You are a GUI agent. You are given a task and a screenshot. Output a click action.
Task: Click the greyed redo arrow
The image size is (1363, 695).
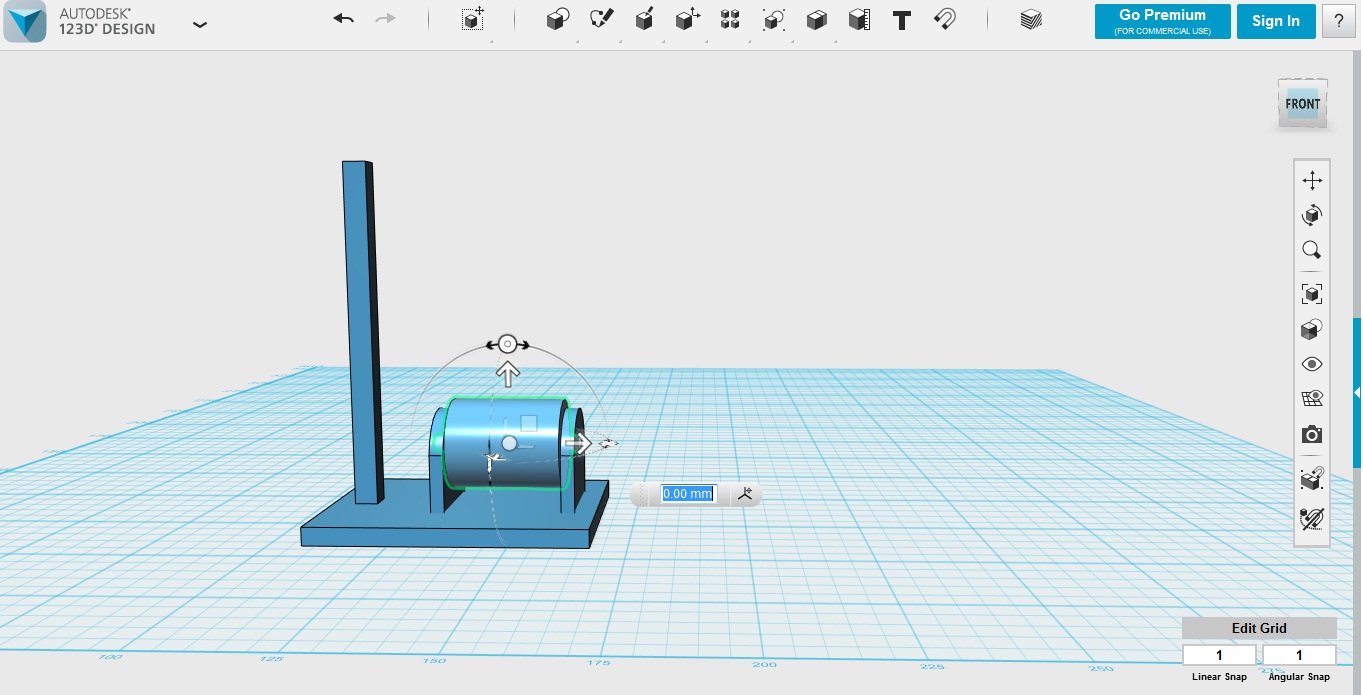point(386,19)
